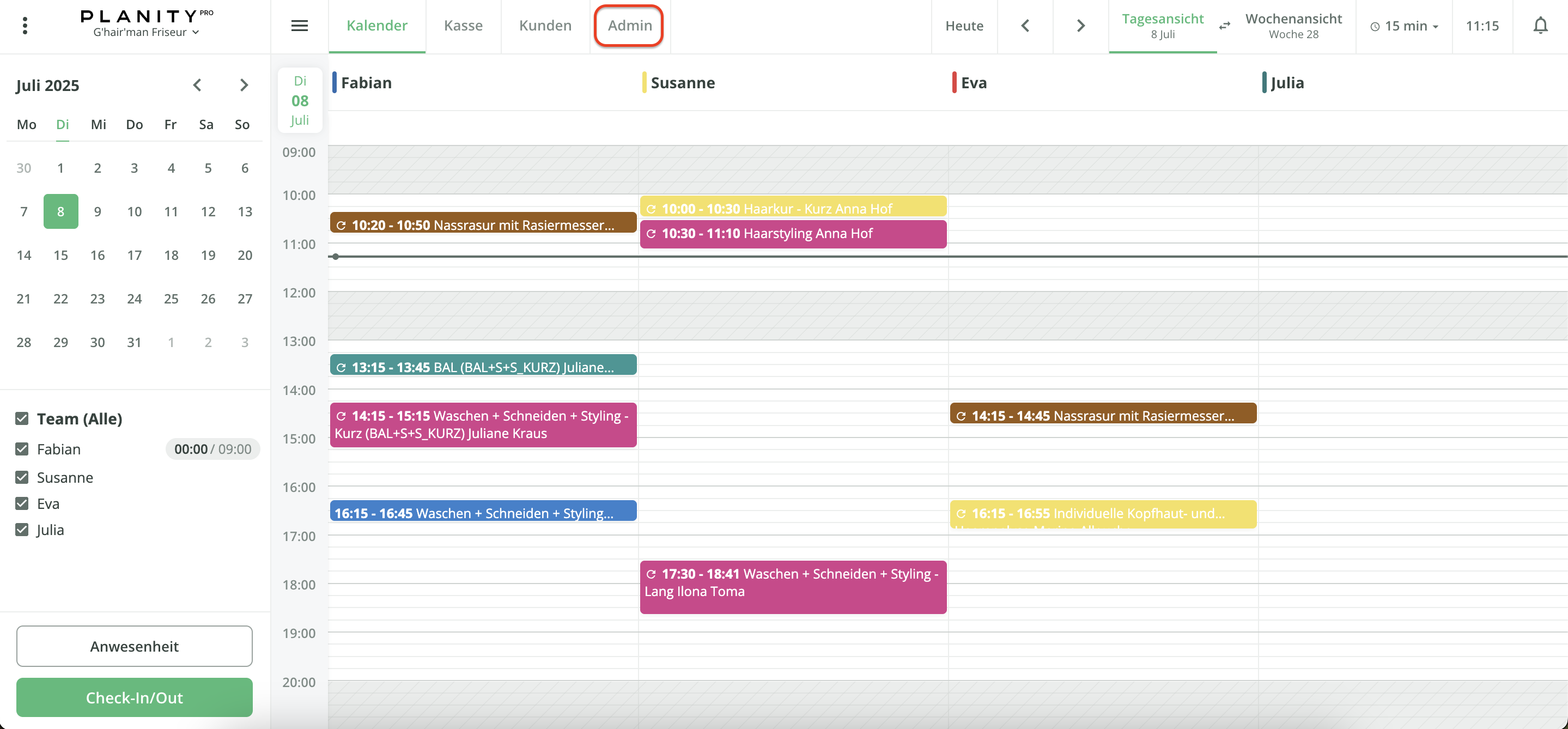The height and width of the screenshot is (729, 1568).
Task: Uncheck the Fabian team checkbox
Action: coord(22,449)
